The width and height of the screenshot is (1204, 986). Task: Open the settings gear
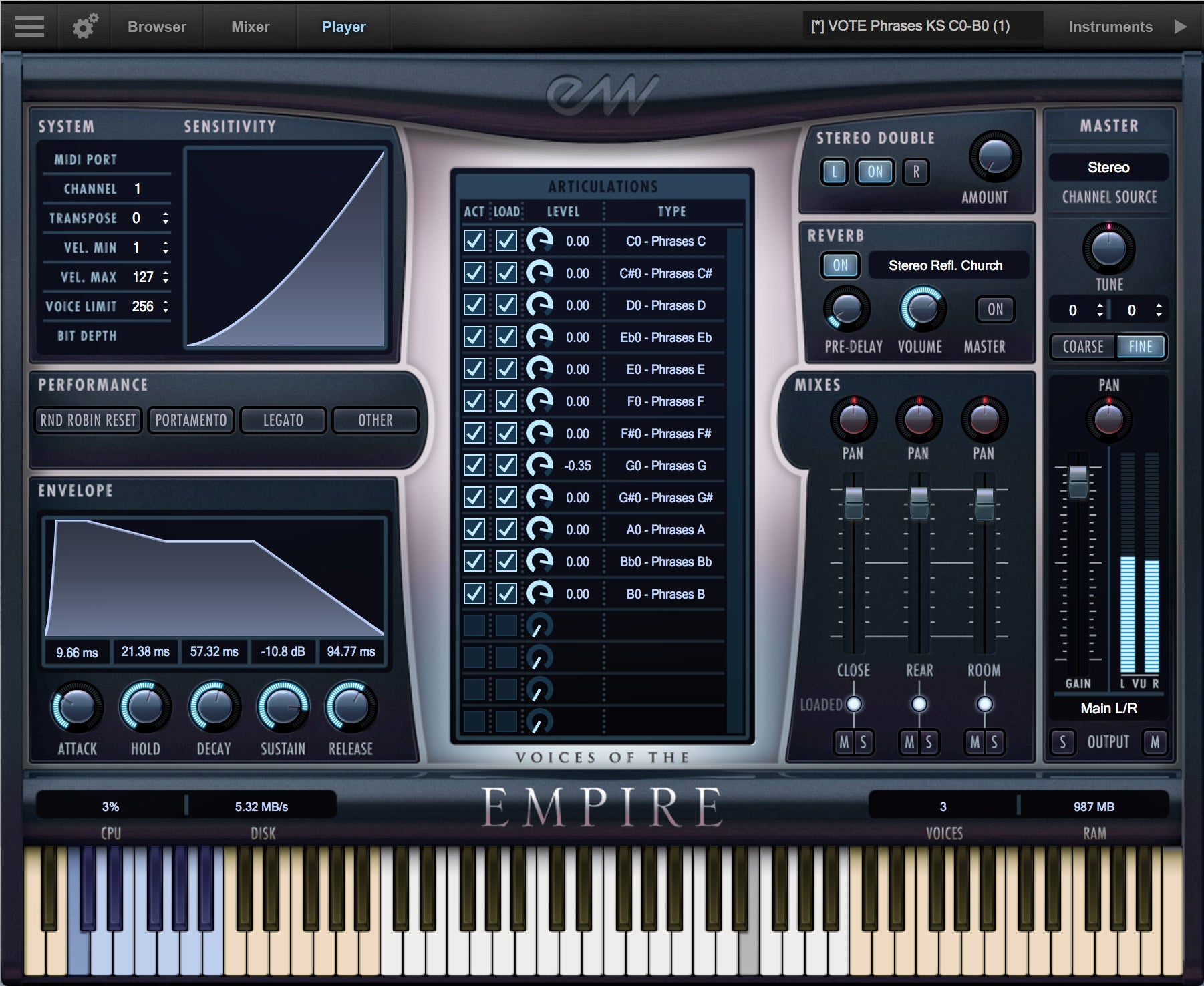[x=84, y=27]
